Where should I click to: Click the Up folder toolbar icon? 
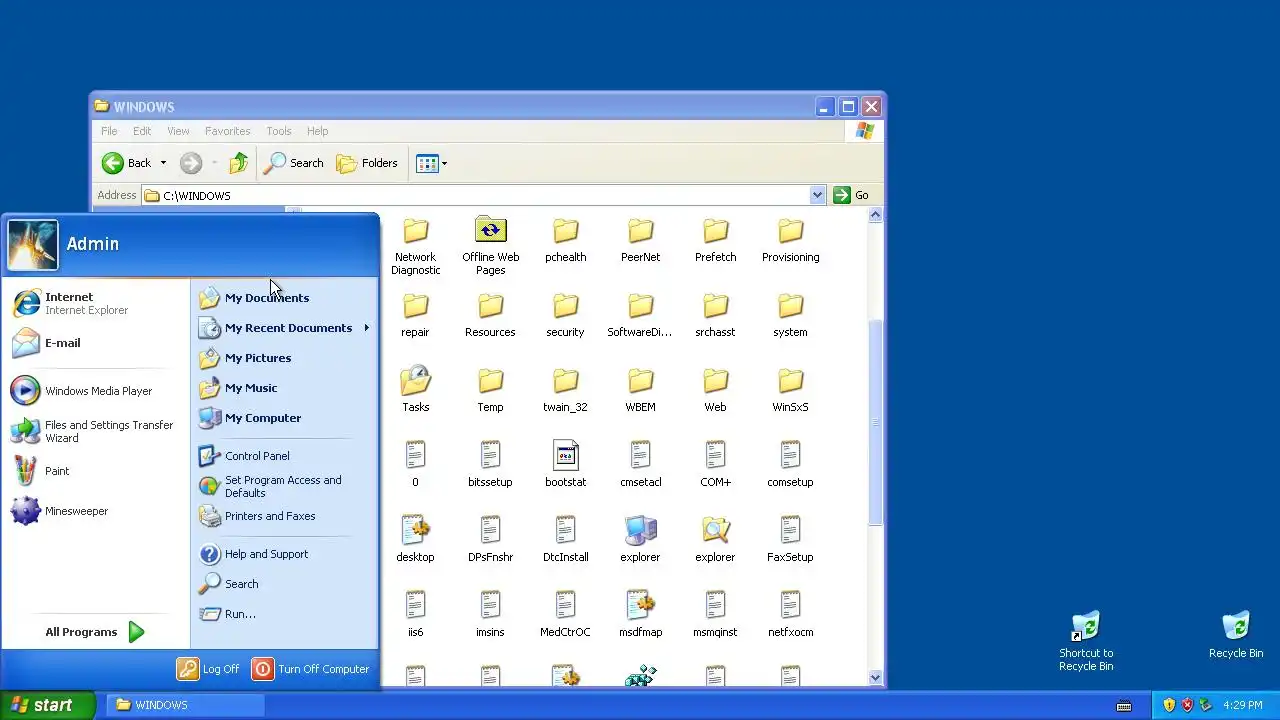click(x=238, y=163)
